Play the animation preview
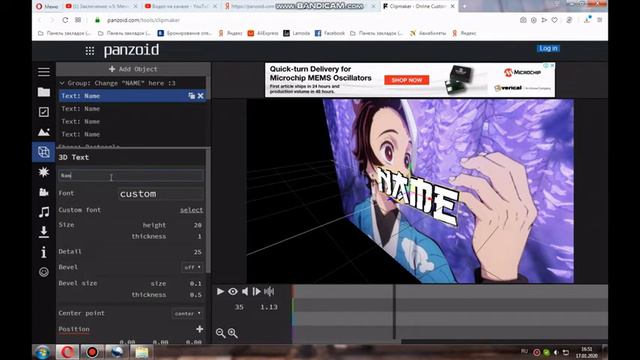The width and height of the screenshot is (640, 360). click(220, 291)
